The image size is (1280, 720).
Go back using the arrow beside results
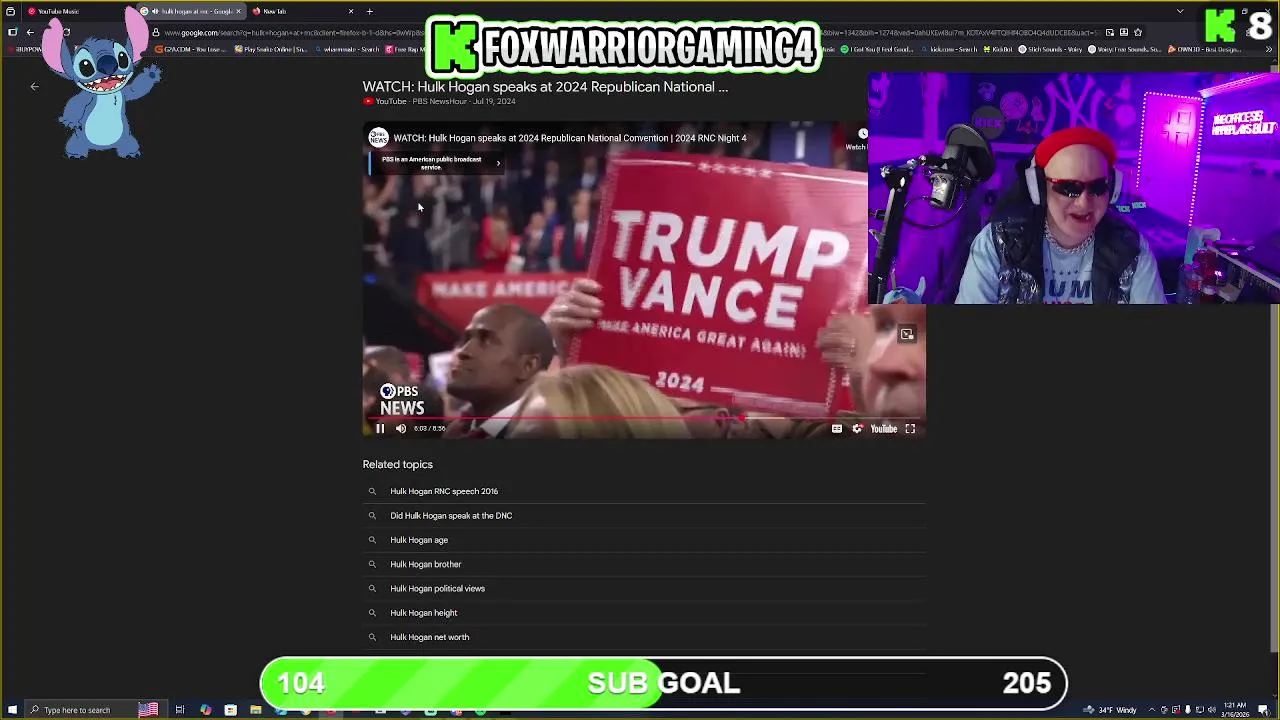pos(34,87)
